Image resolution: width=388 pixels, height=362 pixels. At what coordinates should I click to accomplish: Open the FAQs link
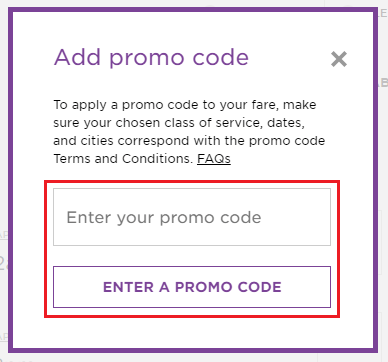pyautogui.click(x=214, y=159)
